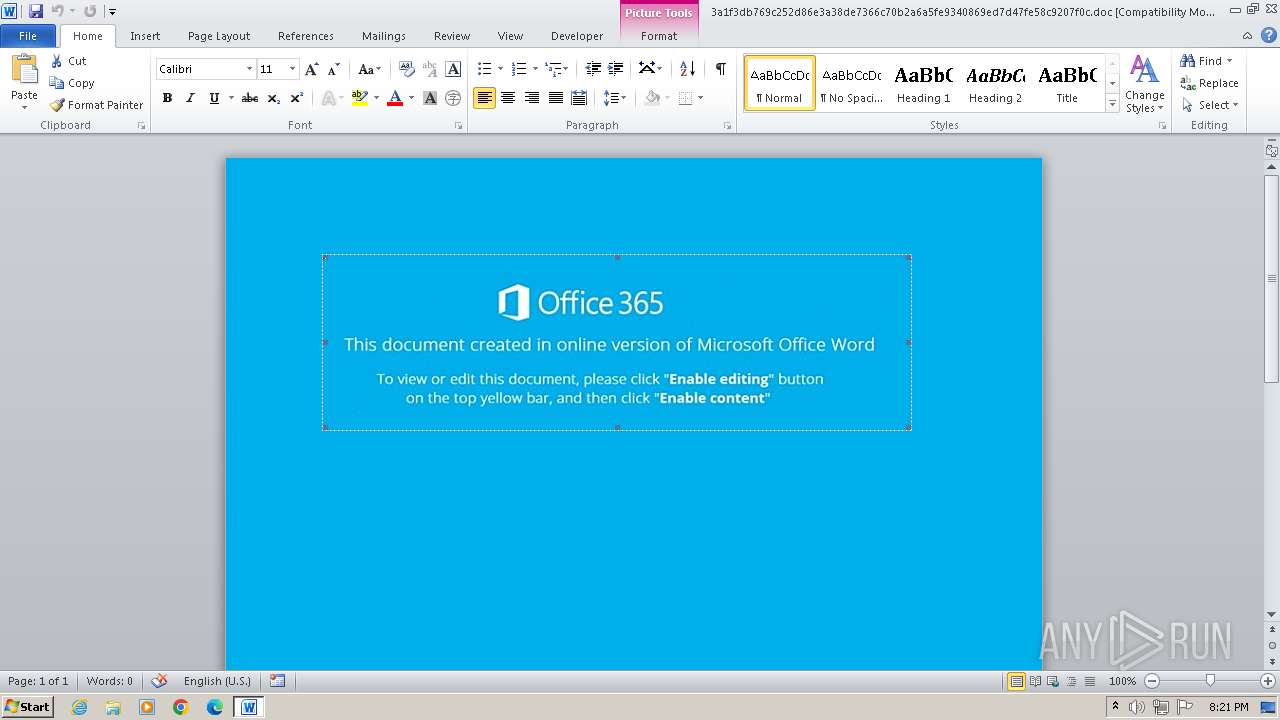Screen dimensions: 1280x720
Task: Apply the Heading 1 style
Action: click(x=923, y=82)
